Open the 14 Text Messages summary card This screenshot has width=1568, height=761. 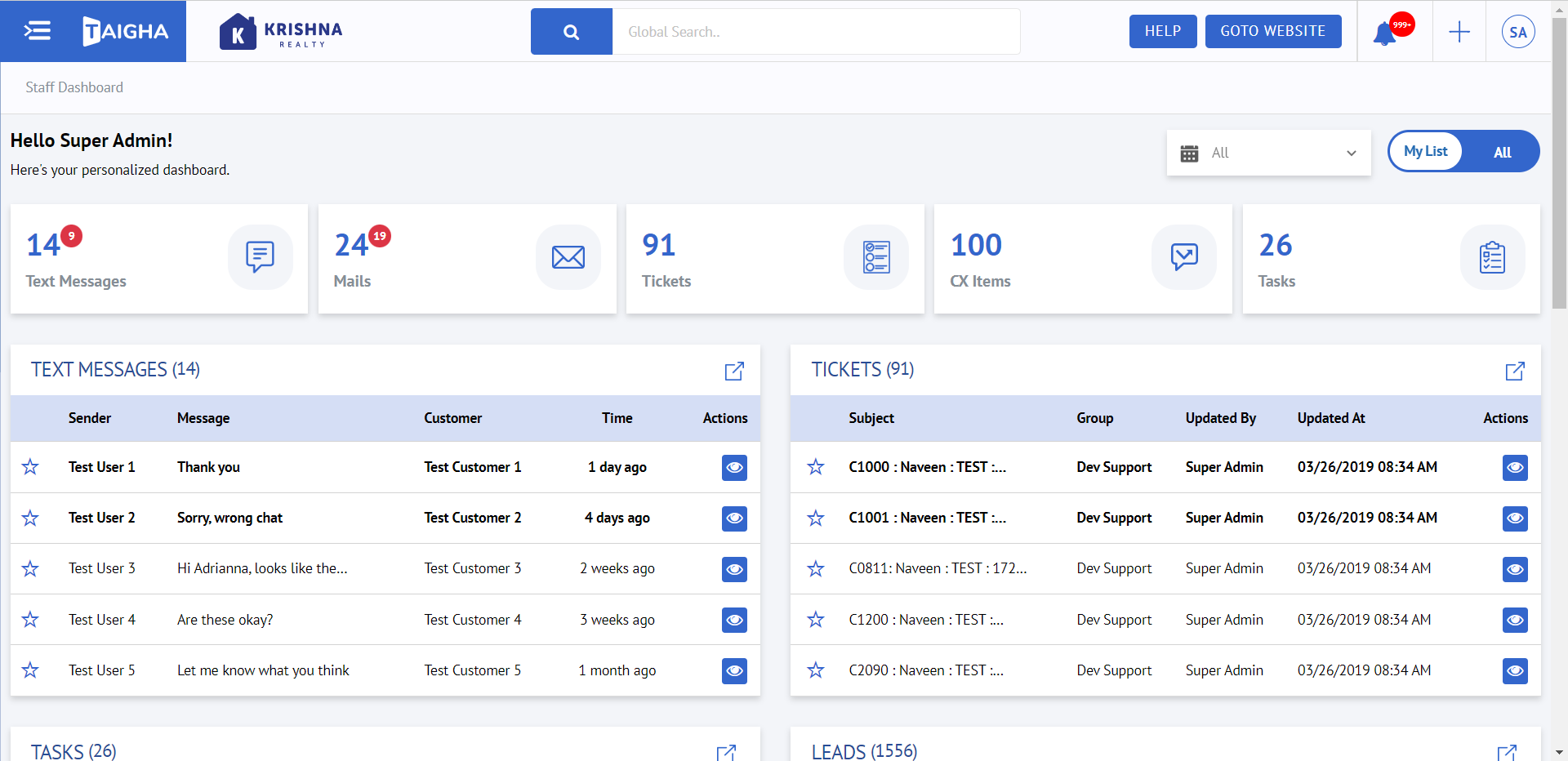(159, 259)
